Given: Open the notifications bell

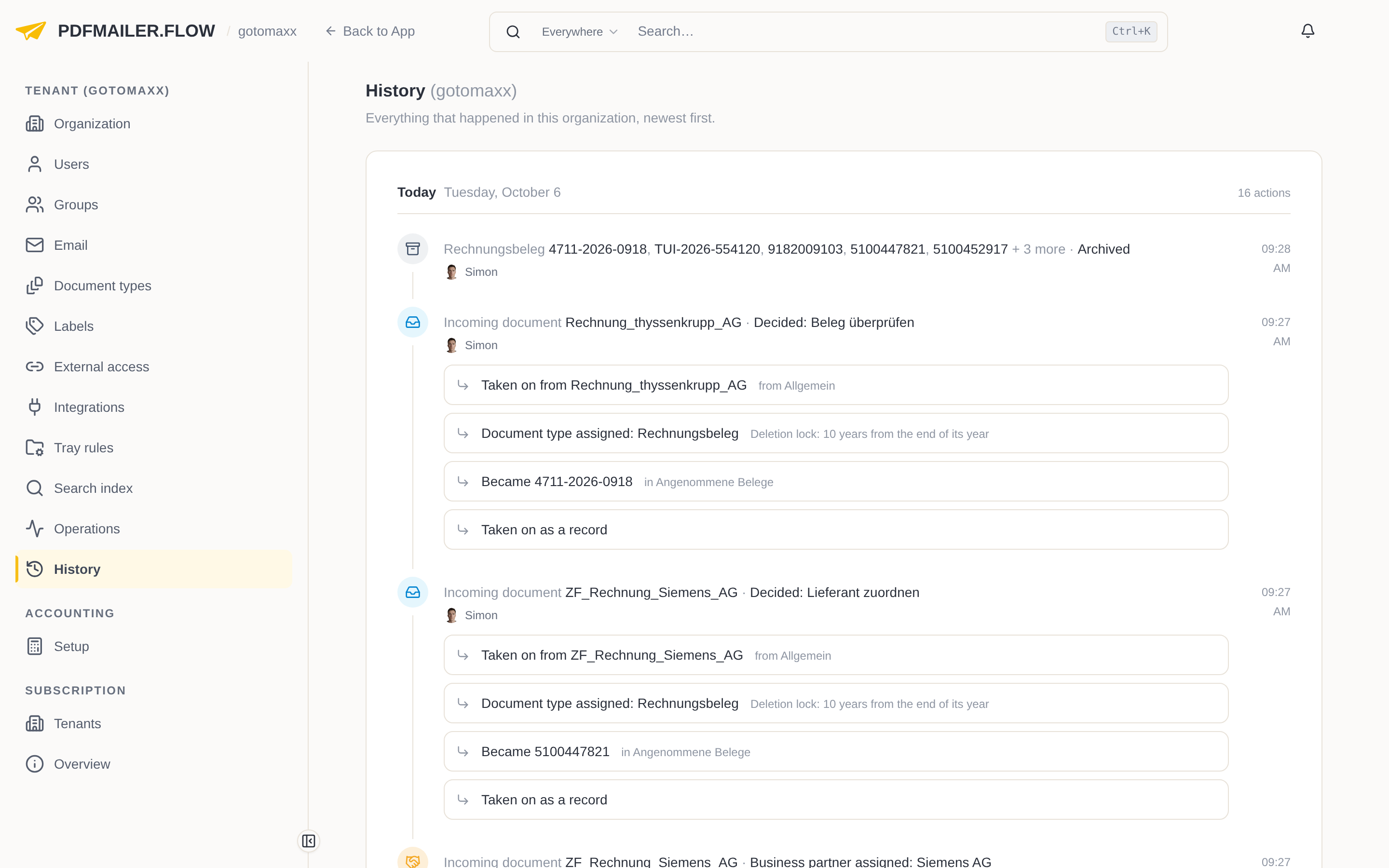Looking at the screenshot, I should click(1307, 31).
